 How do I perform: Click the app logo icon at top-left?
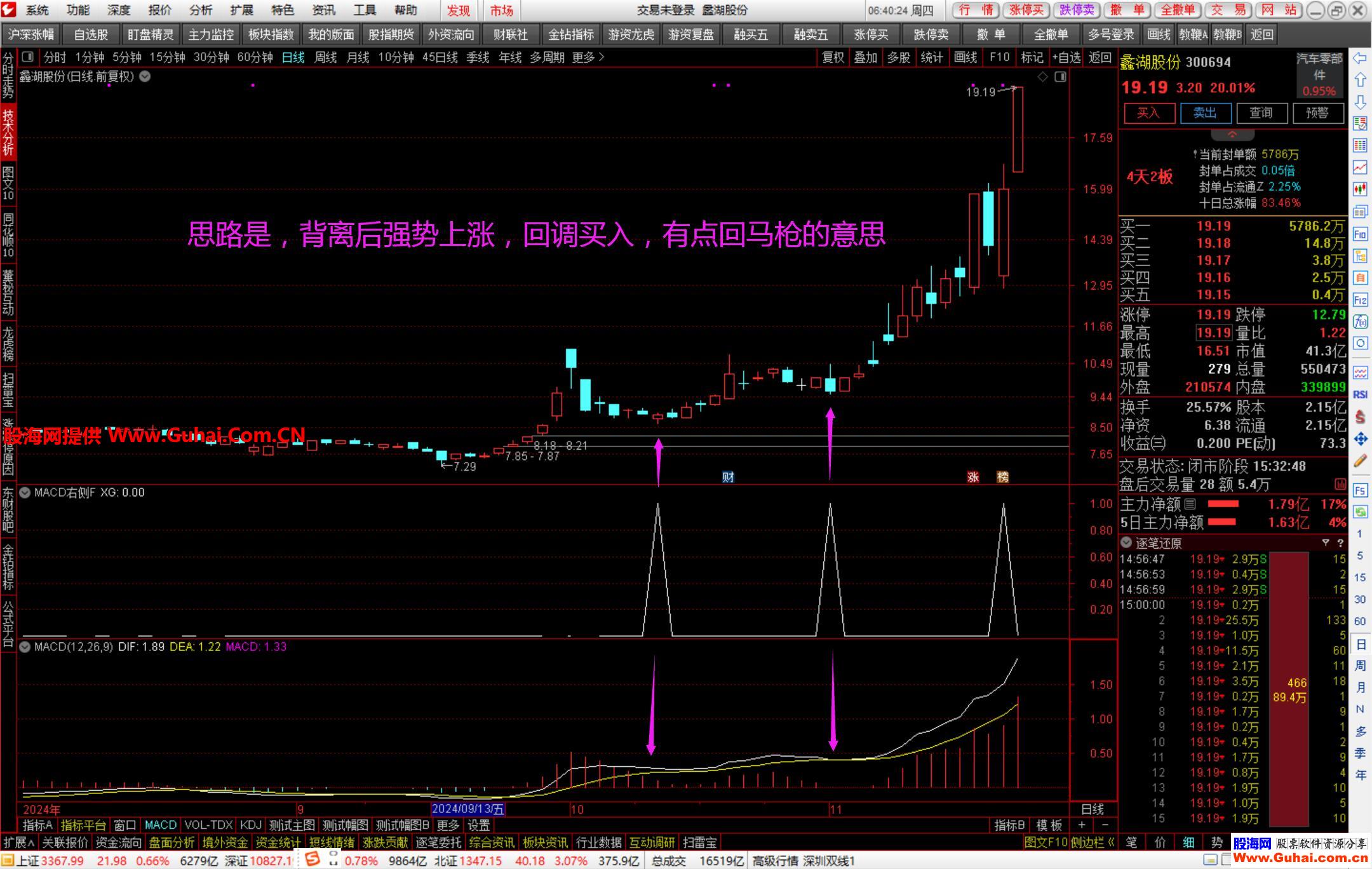point(8,10)
